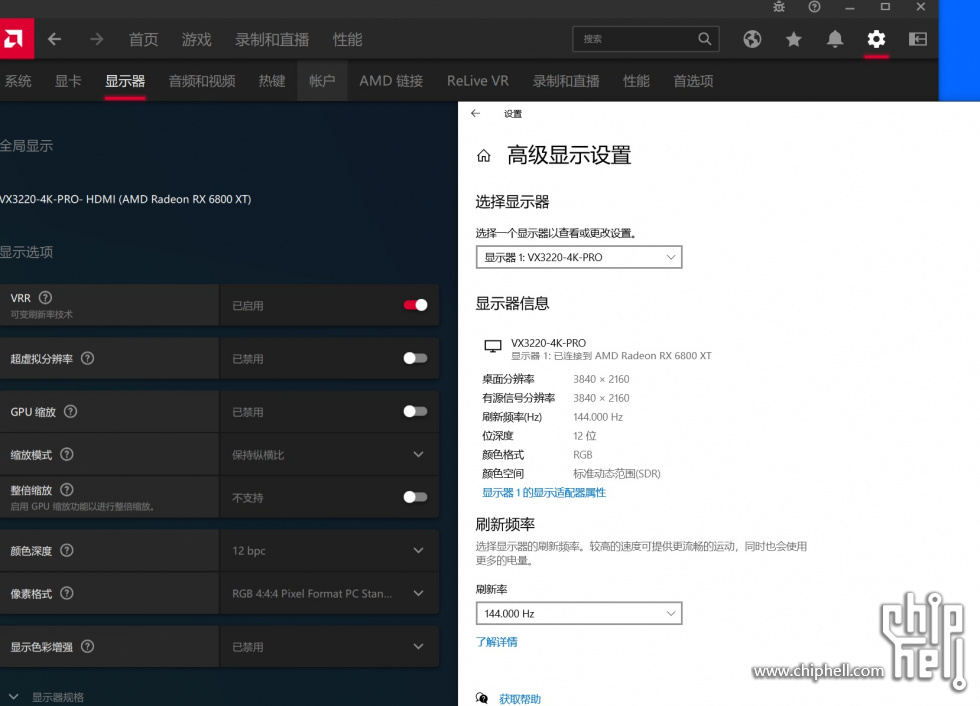Open notifications bell icon

coord(835,39)
